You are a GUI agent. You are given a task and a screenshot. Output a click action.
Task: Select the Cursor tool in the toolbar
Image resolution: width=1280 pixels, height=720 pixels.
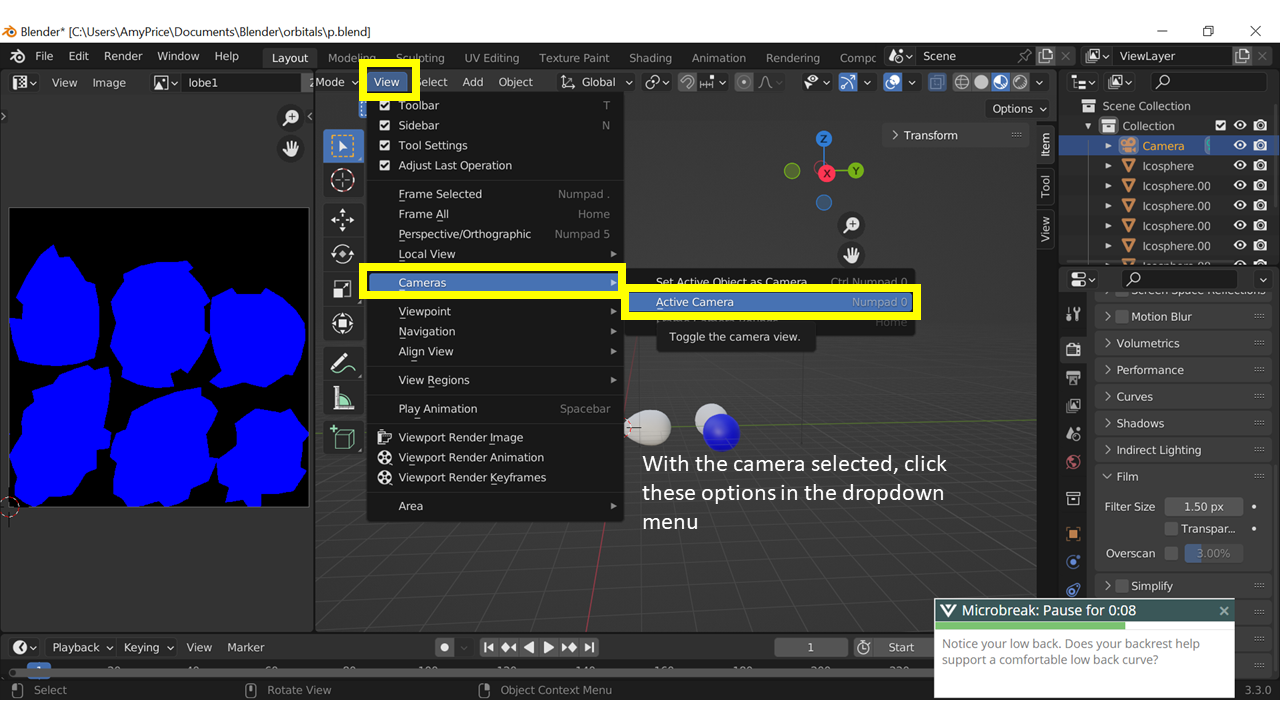(x=343, y=181)
